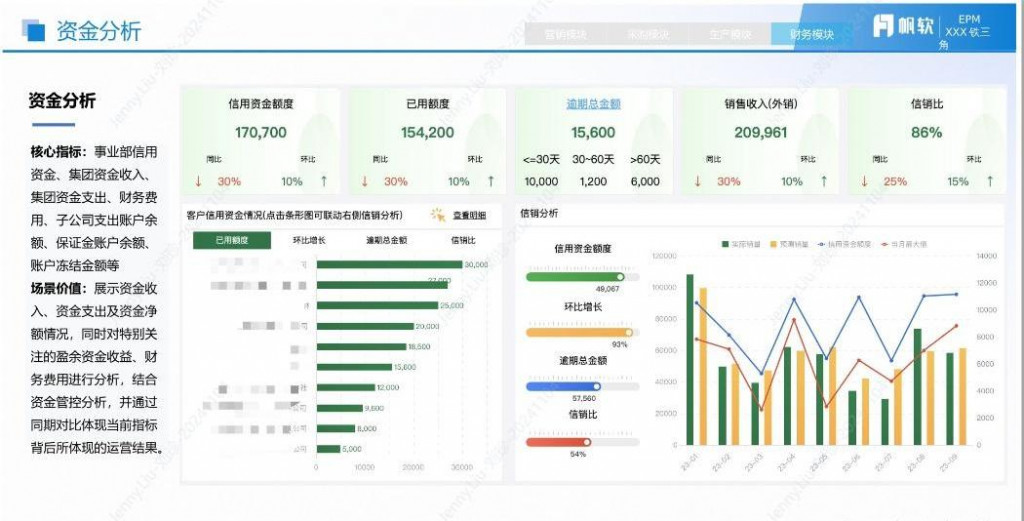The height and width of the screenshot is (521, 1024).
Task: Open the 生产模块 tab
Action: pyautogui.click(x=730, y=34)
